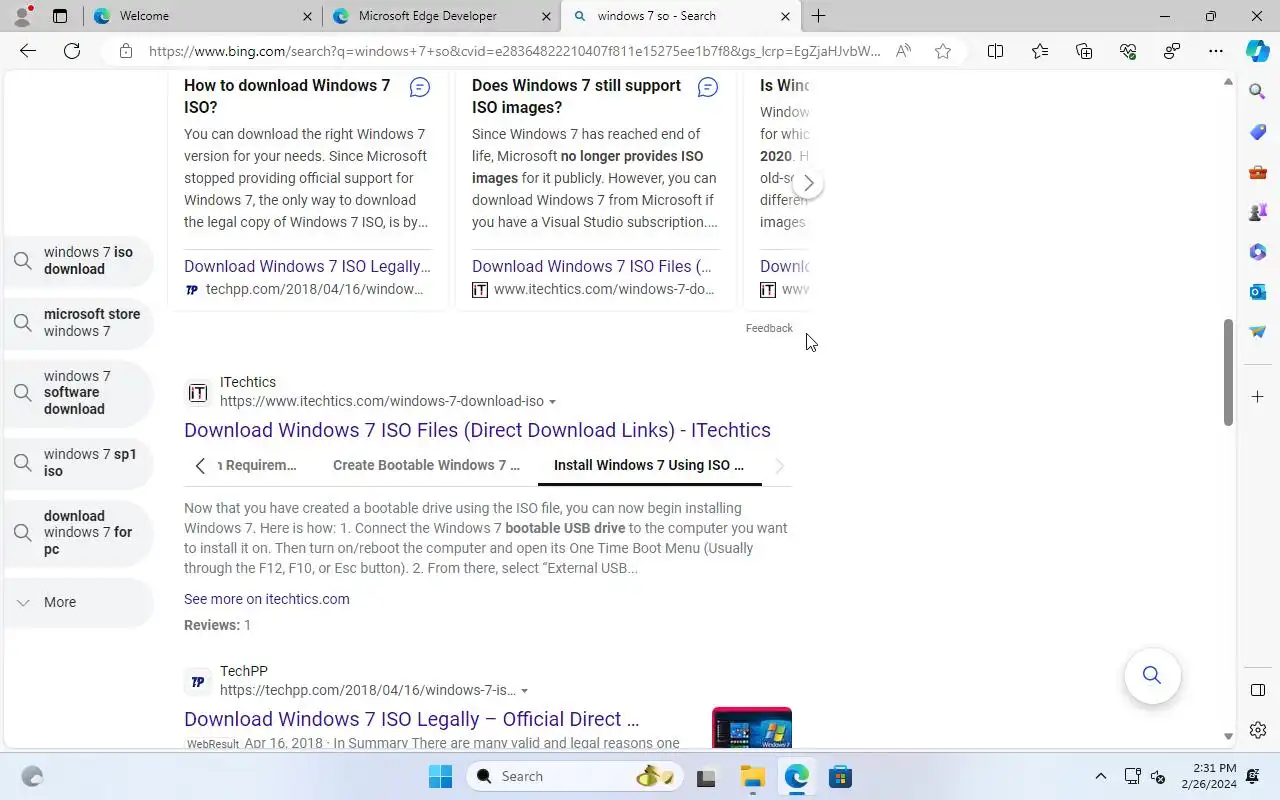Open Collections panel
The image size is (1280, 800).
point(1084,51)
